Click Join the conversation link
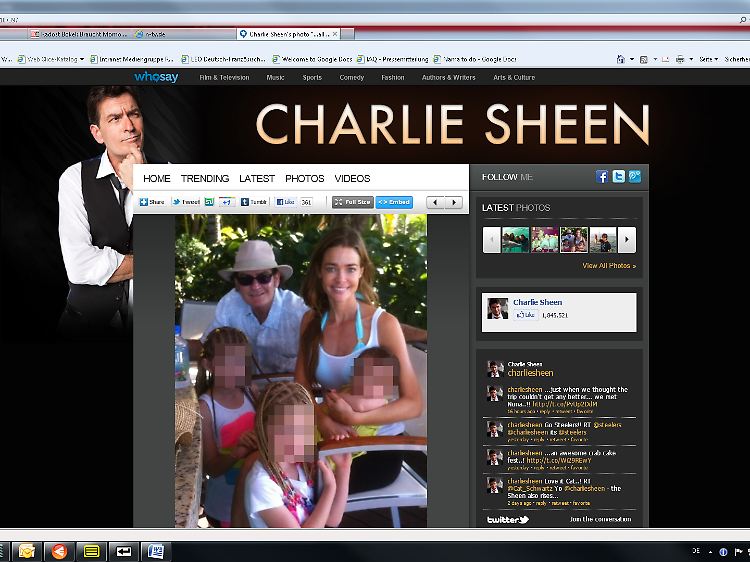Screen dimensions: 750x562 (x=600, y=519)
